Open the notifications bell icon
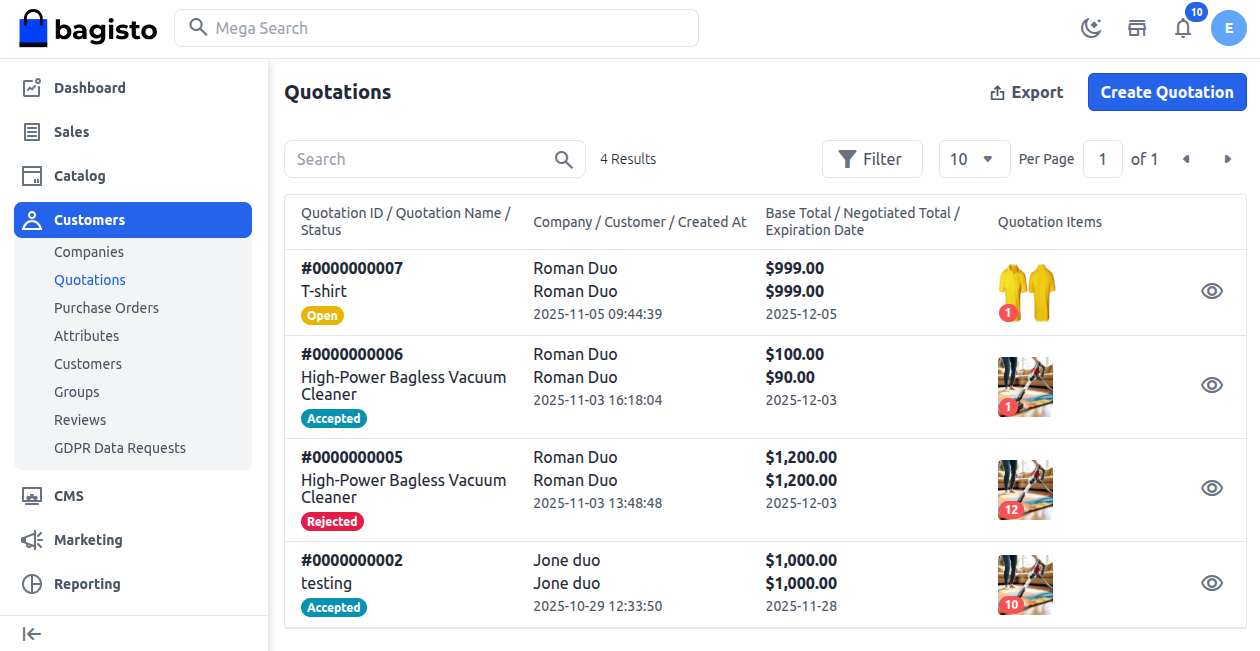This screenshot has height=651, width=1260. pyautogui.click(x=1183, y=28)
